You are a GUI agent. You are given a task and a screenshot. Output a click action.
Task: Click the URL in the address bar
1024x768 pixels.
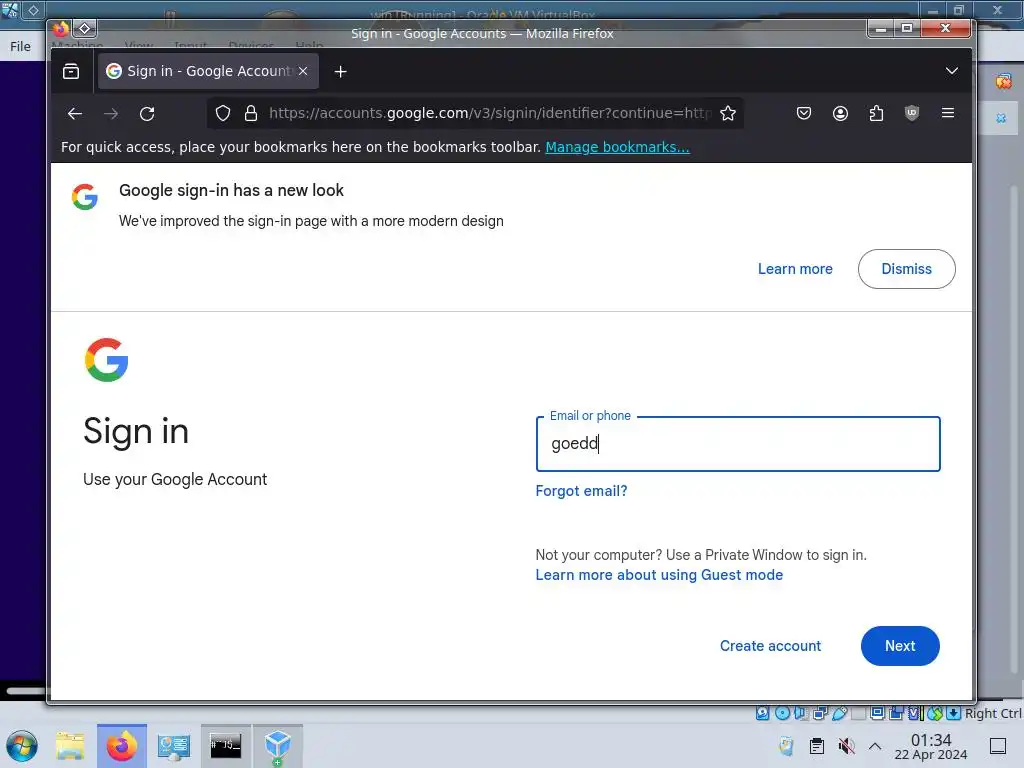(x=490, y=113)
